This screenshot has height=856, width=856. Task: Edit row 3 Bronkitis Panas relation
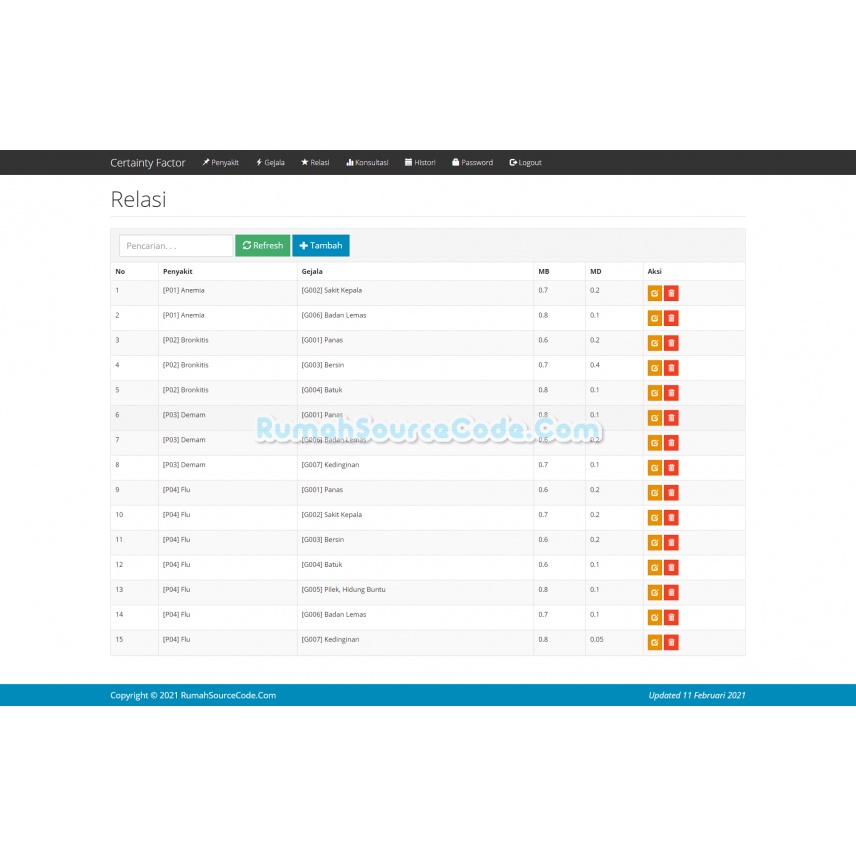pyautogui.click(x=655, y=343)
